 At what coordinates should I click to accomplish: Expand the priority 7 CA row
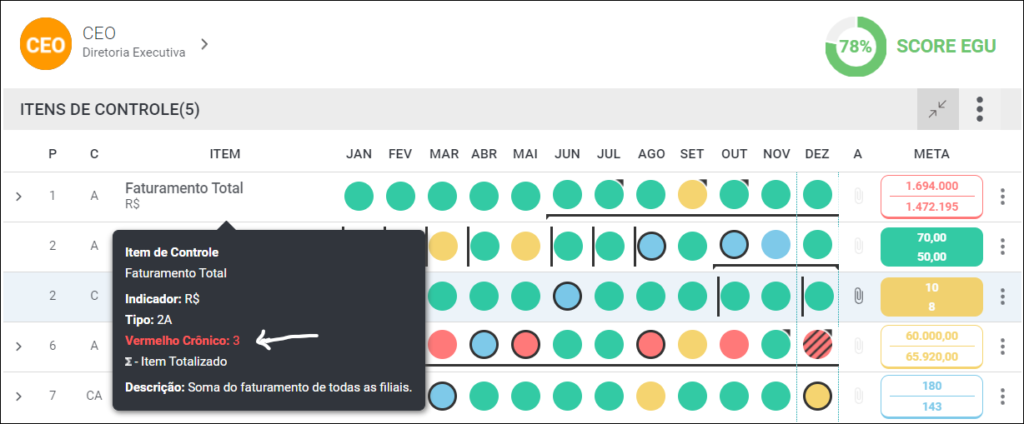tap(18, 396)
